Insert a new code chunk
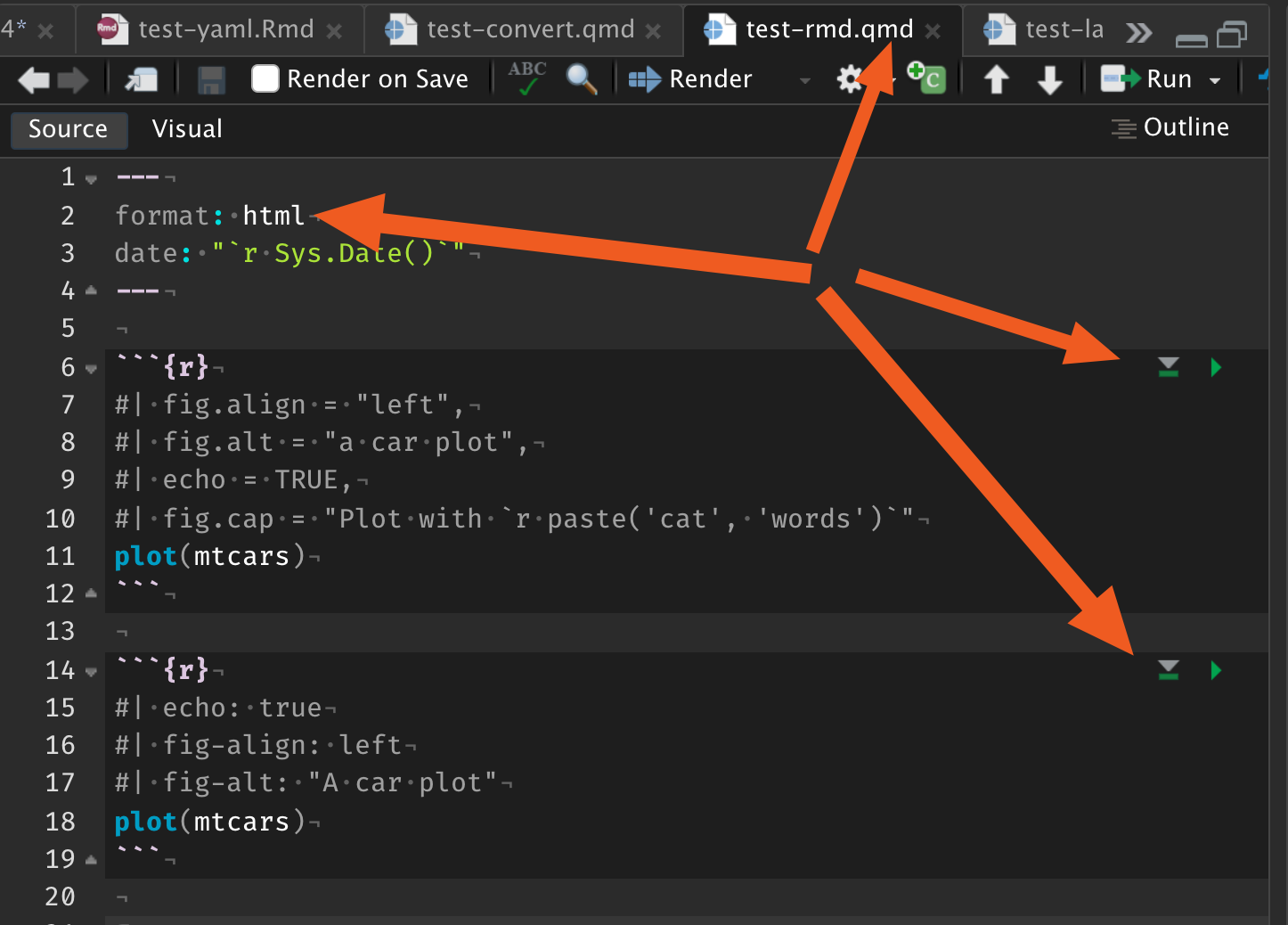1288x925 pixels. point(926,78)
